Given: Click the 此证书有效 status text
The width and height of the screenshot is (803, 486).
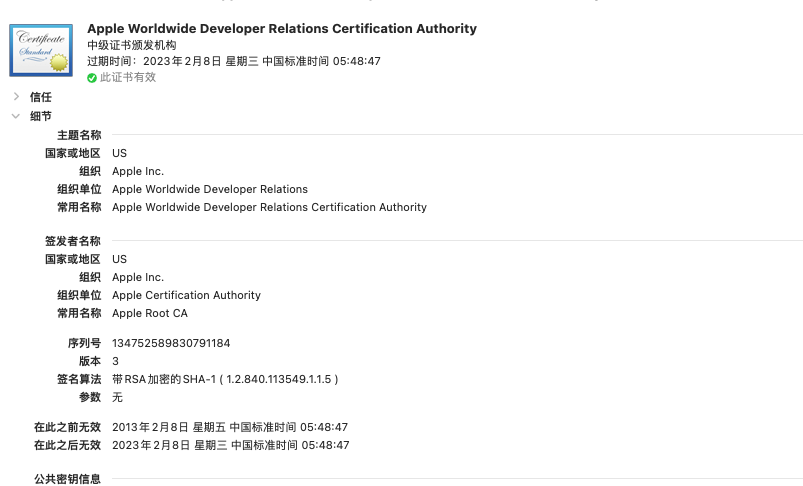Looking at the screenshot, I should tap(128, 77).
